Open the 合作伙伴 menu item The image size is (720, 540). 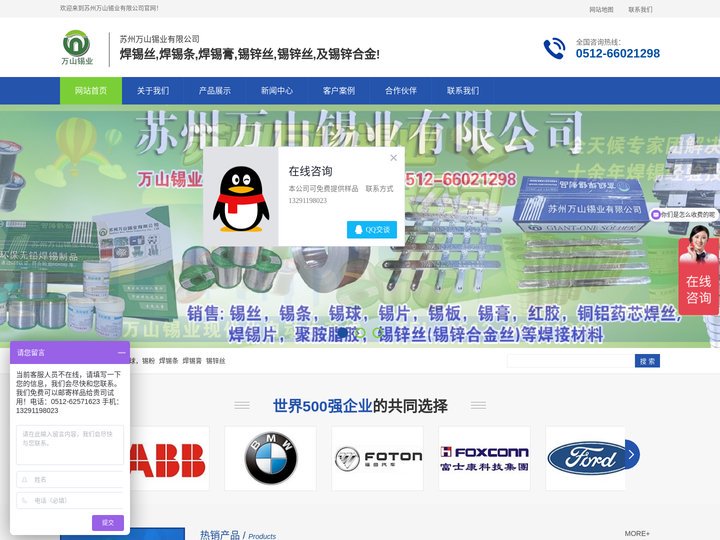point(401,91)
